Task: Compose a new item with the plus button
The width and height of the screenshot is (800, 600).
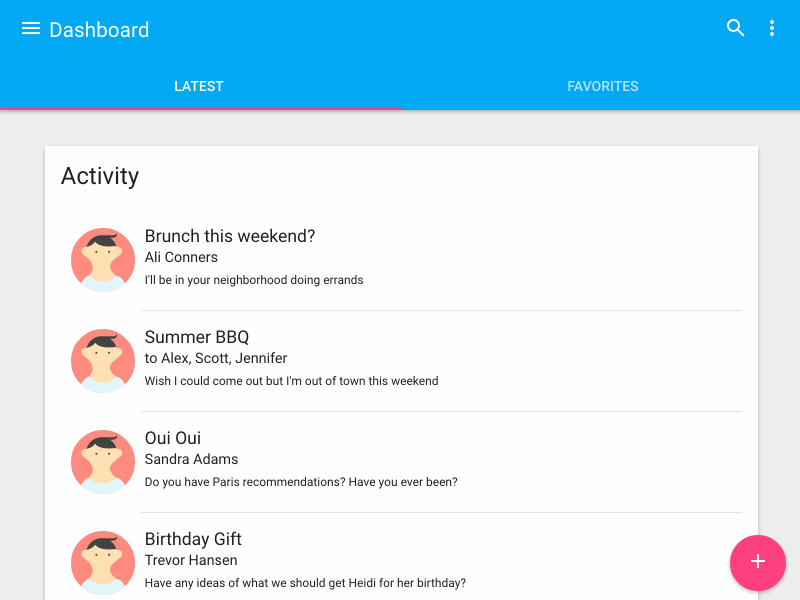Action: coord(757,563)
